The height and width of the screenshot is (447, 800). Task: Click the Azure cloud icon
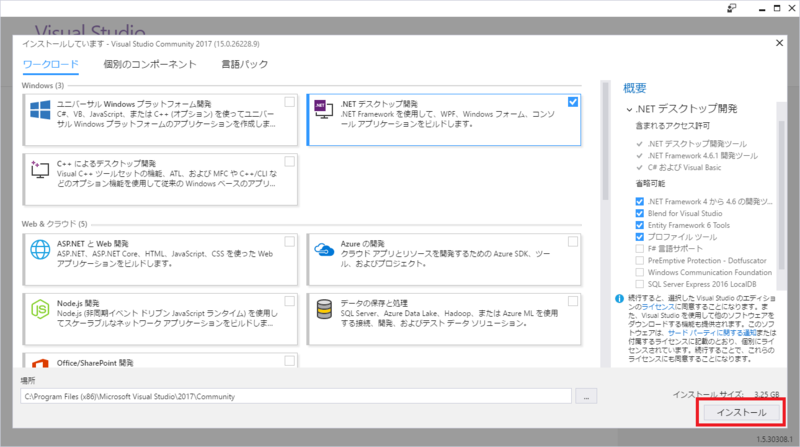click(x=324, y=250)
